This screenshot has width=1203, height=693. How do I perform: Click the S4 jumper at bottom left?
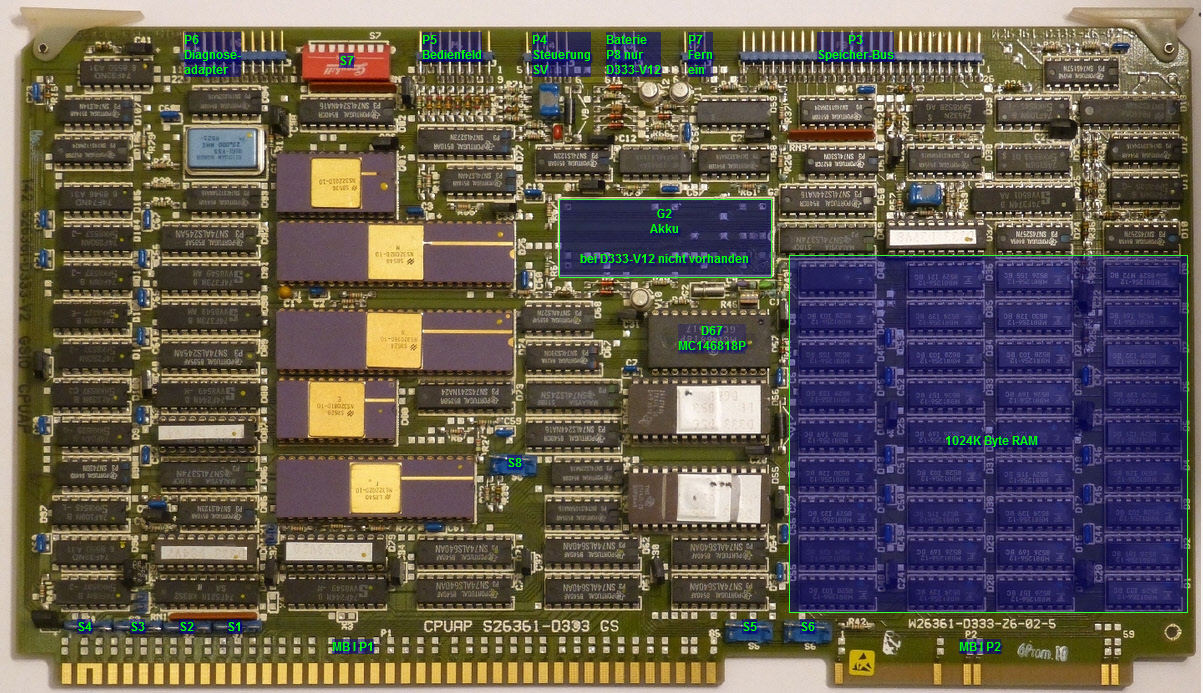(x=85, y=627)
